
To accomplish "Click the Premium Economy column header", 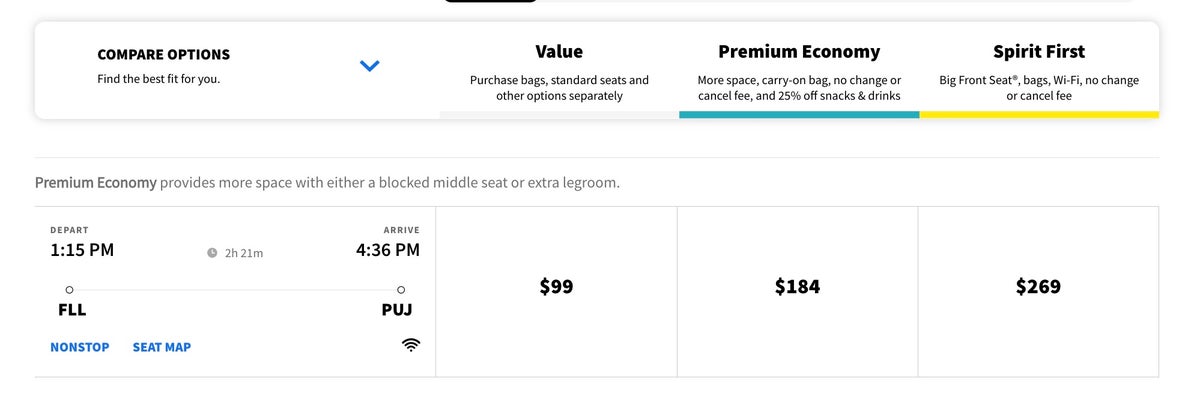I will (x=799, y=52).
